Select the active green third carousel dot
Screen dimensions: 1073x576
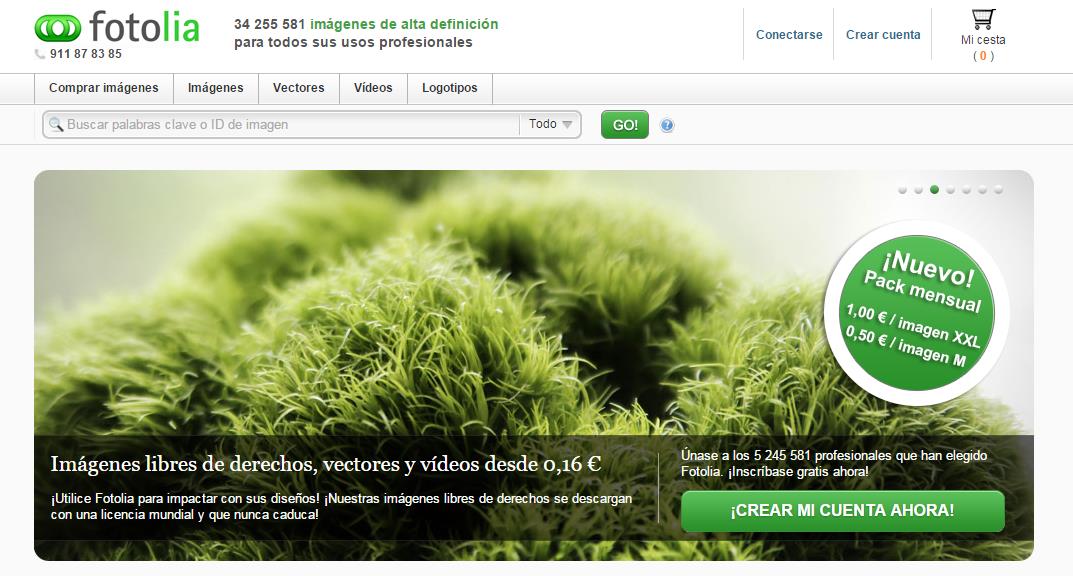[x=935, y=189]
